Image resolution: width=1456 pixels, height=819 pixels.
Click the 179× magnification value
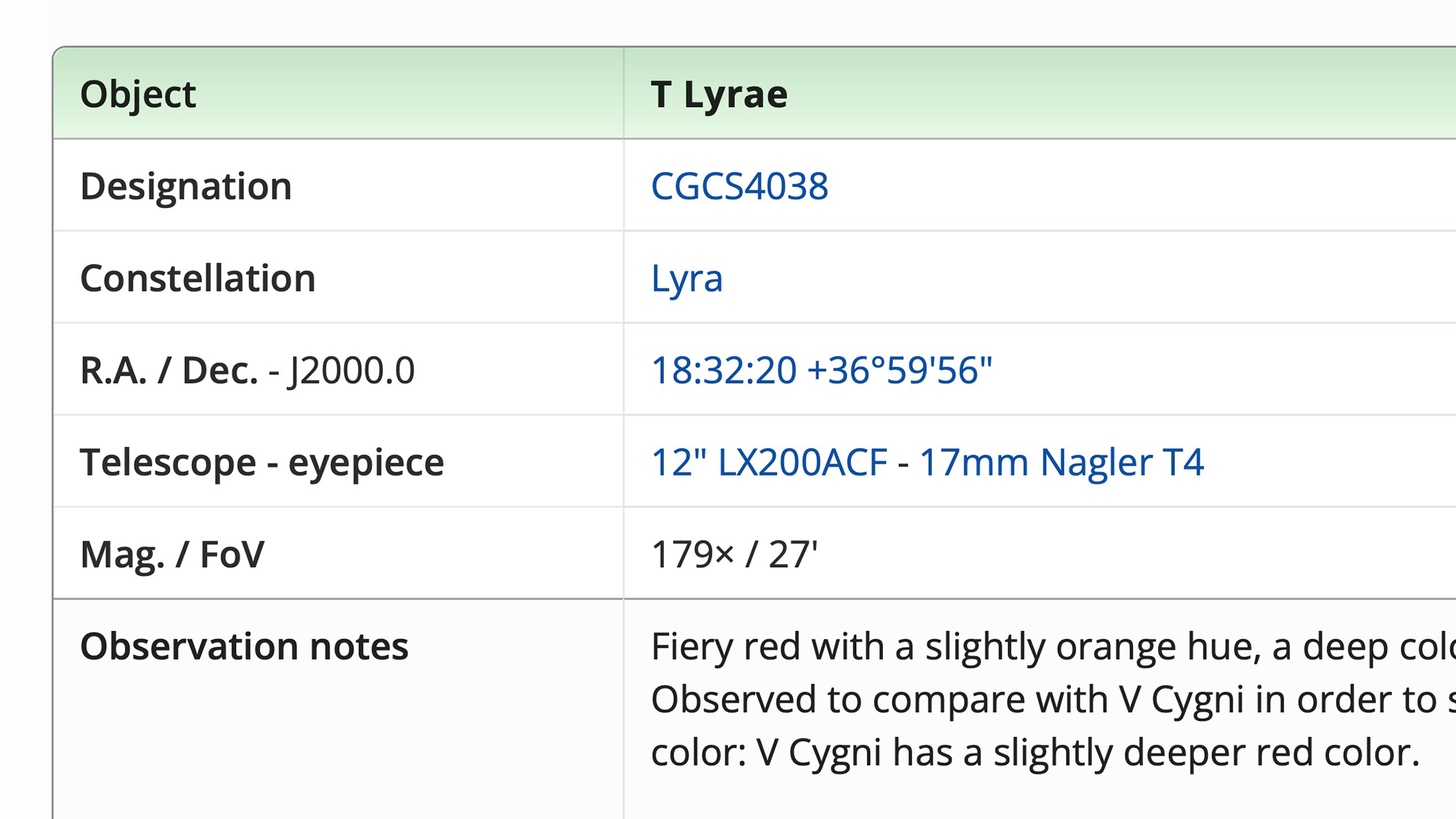click(692, 555)
